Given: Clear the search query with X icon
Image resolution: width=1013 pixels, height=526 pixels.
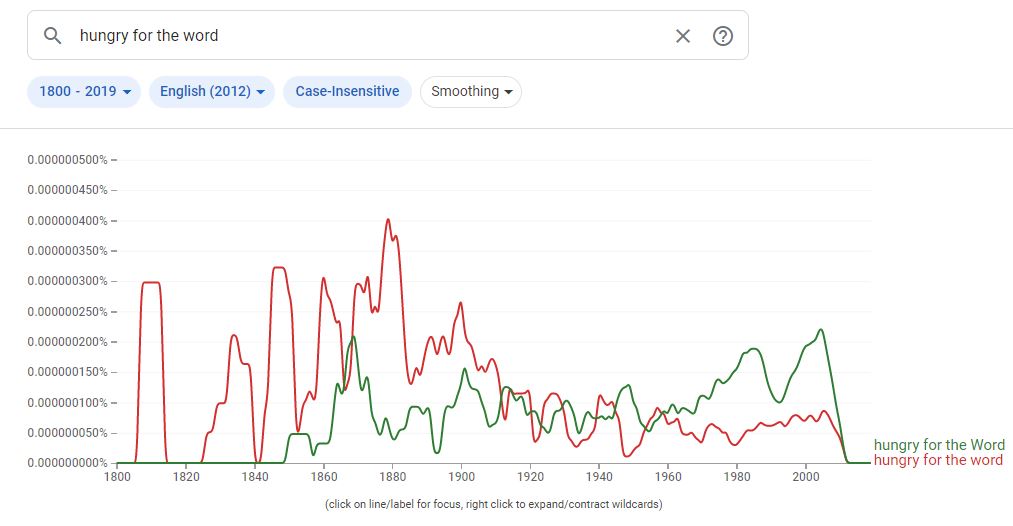Looking at the screenshot, I should pos(683,36).
